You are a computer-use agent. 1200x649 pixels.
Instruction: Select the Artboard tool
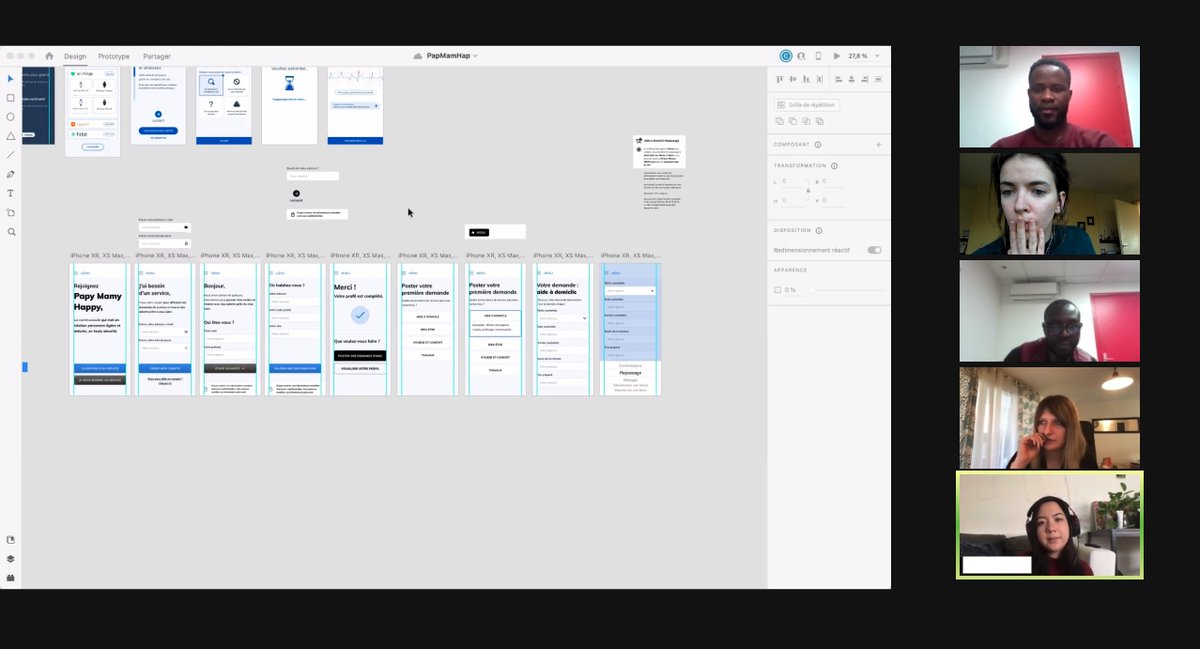pyautogui.click(x=11, y=212)
